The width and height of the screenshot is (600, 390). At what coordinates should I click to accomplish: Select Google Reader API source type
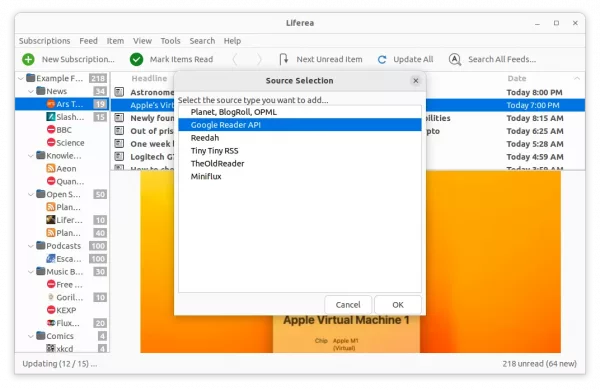point(300,125)
